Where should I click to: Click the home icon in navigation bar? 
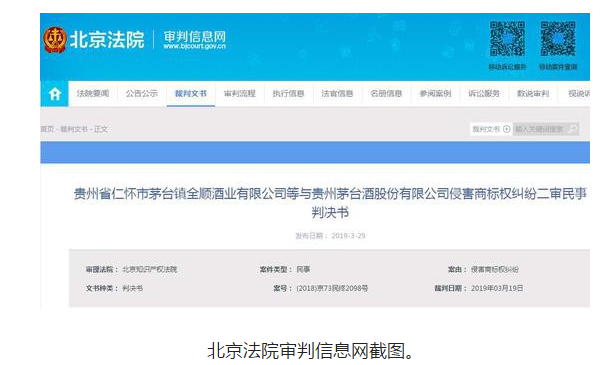coord(55,94)
